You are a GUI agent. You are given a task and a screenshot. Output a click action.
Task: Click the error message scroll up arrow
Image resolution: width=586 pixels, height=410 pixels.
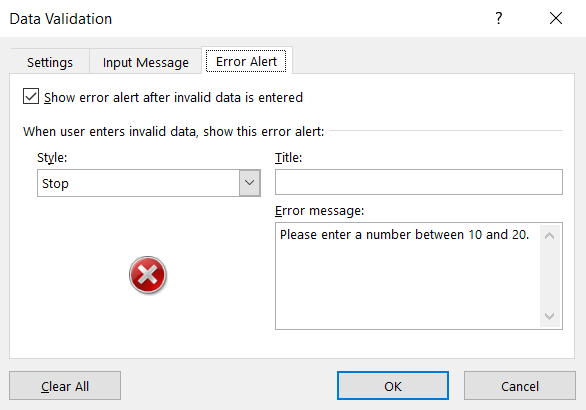coord(549,236)
